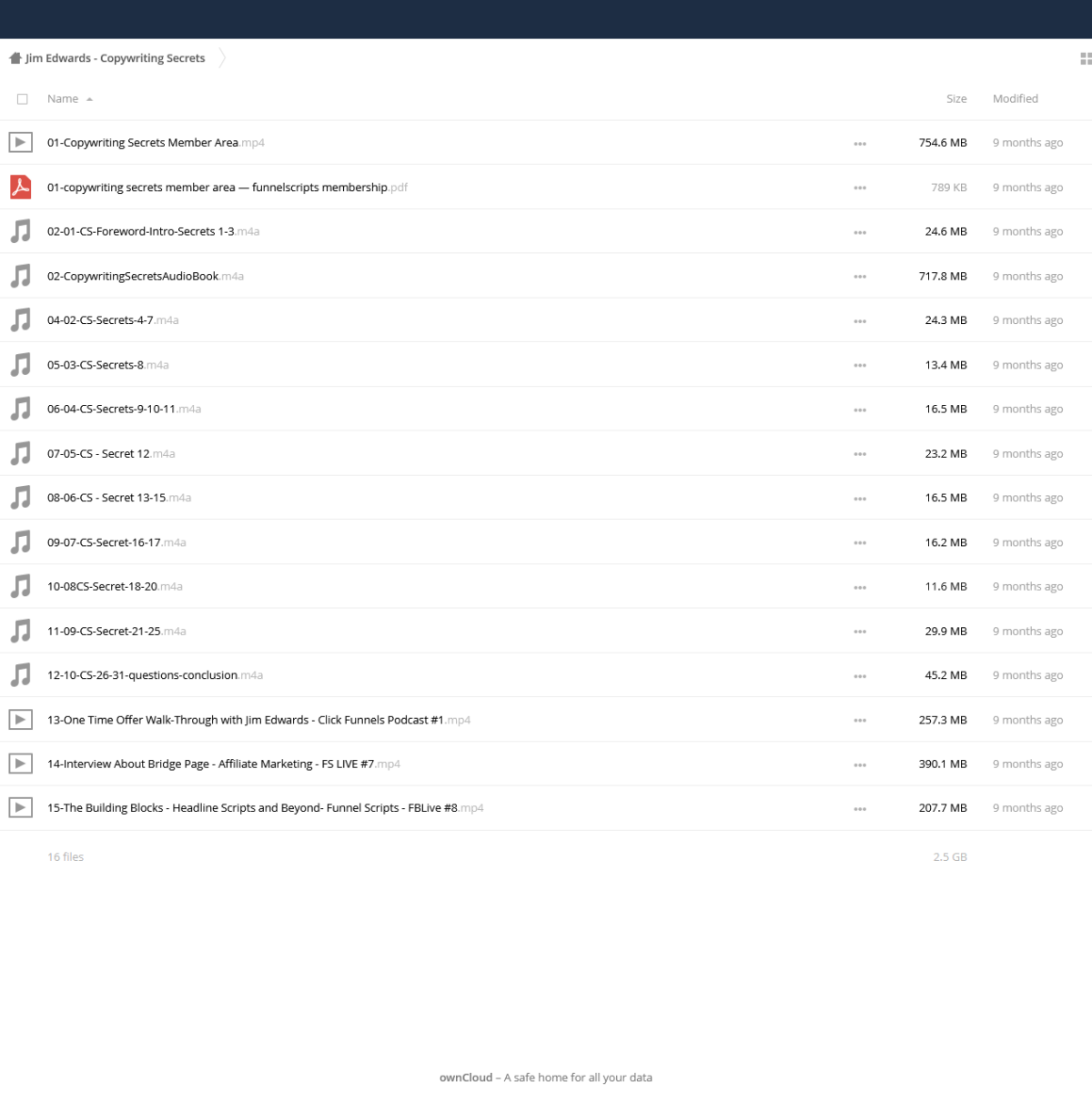Open file 10-08CS-Secret-18-20.m4a

[x=115, y=586]
